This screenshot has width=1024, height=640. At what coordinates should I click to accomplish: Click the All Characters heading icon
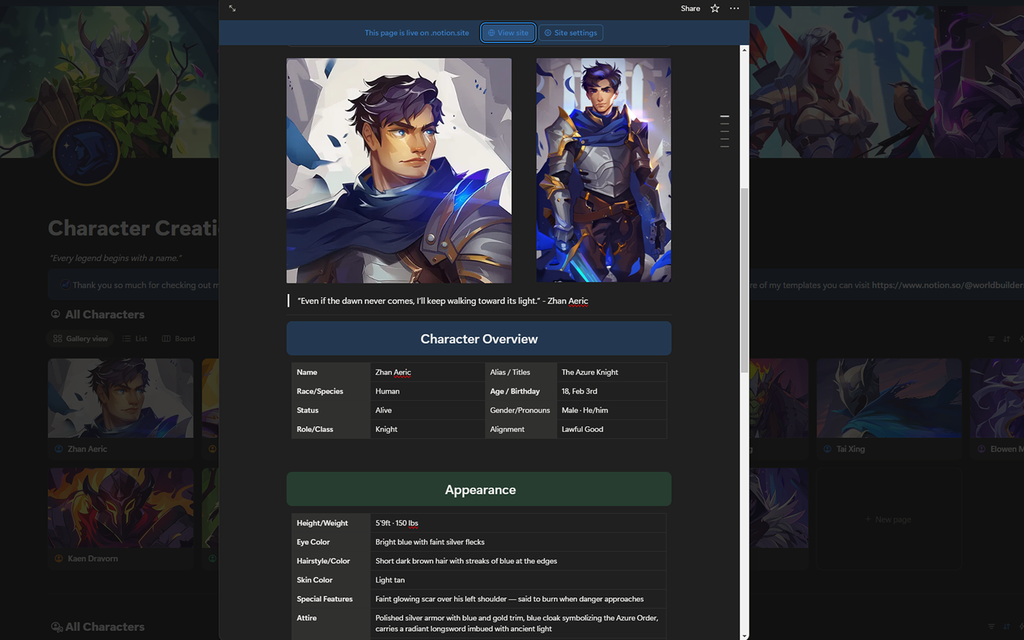(56, 314)
